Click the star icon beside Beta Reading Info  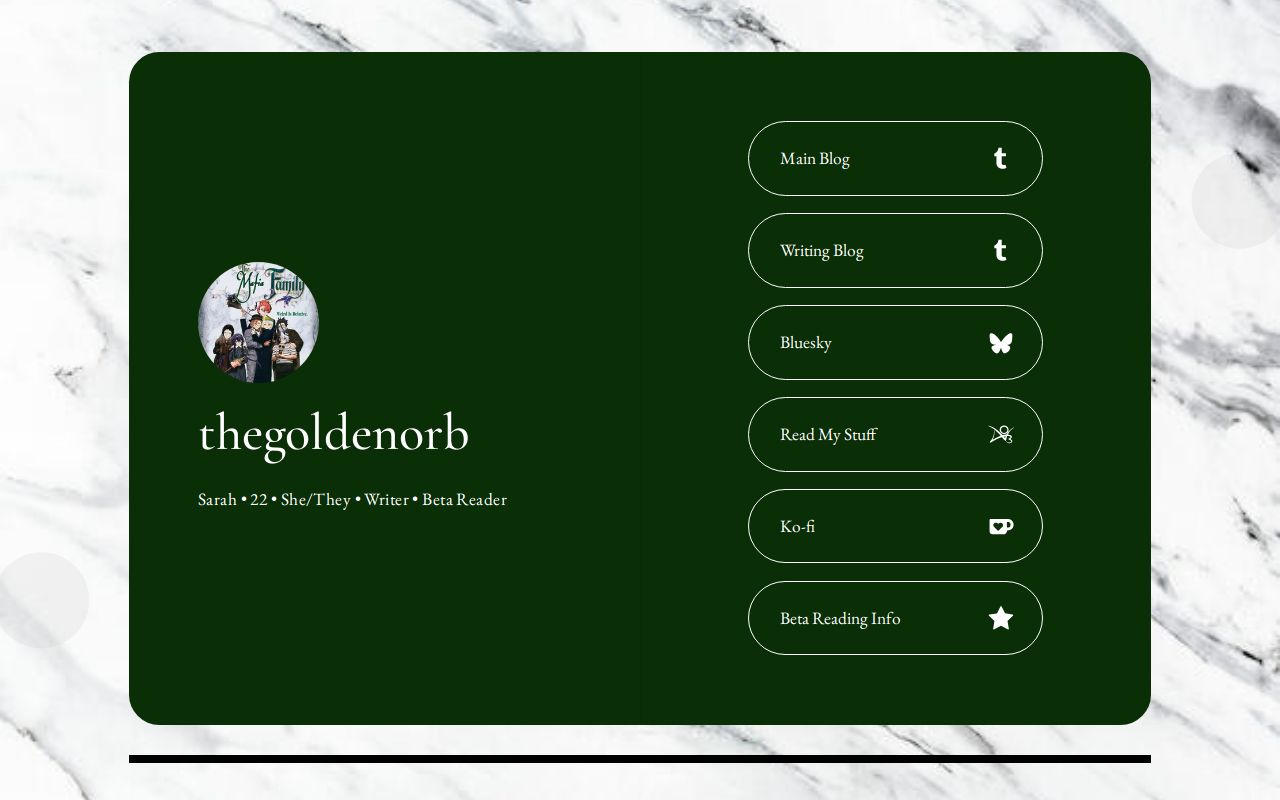(1001, 618)
